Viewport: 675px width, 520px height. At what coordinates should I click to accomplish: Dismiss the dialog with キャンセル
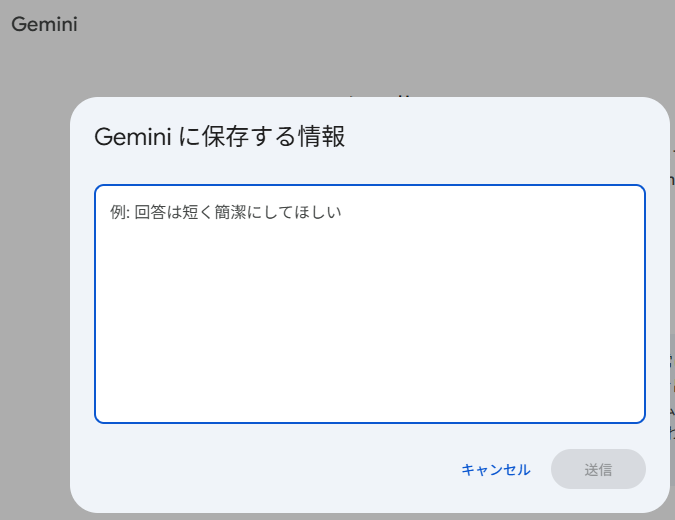pos(496,470)
